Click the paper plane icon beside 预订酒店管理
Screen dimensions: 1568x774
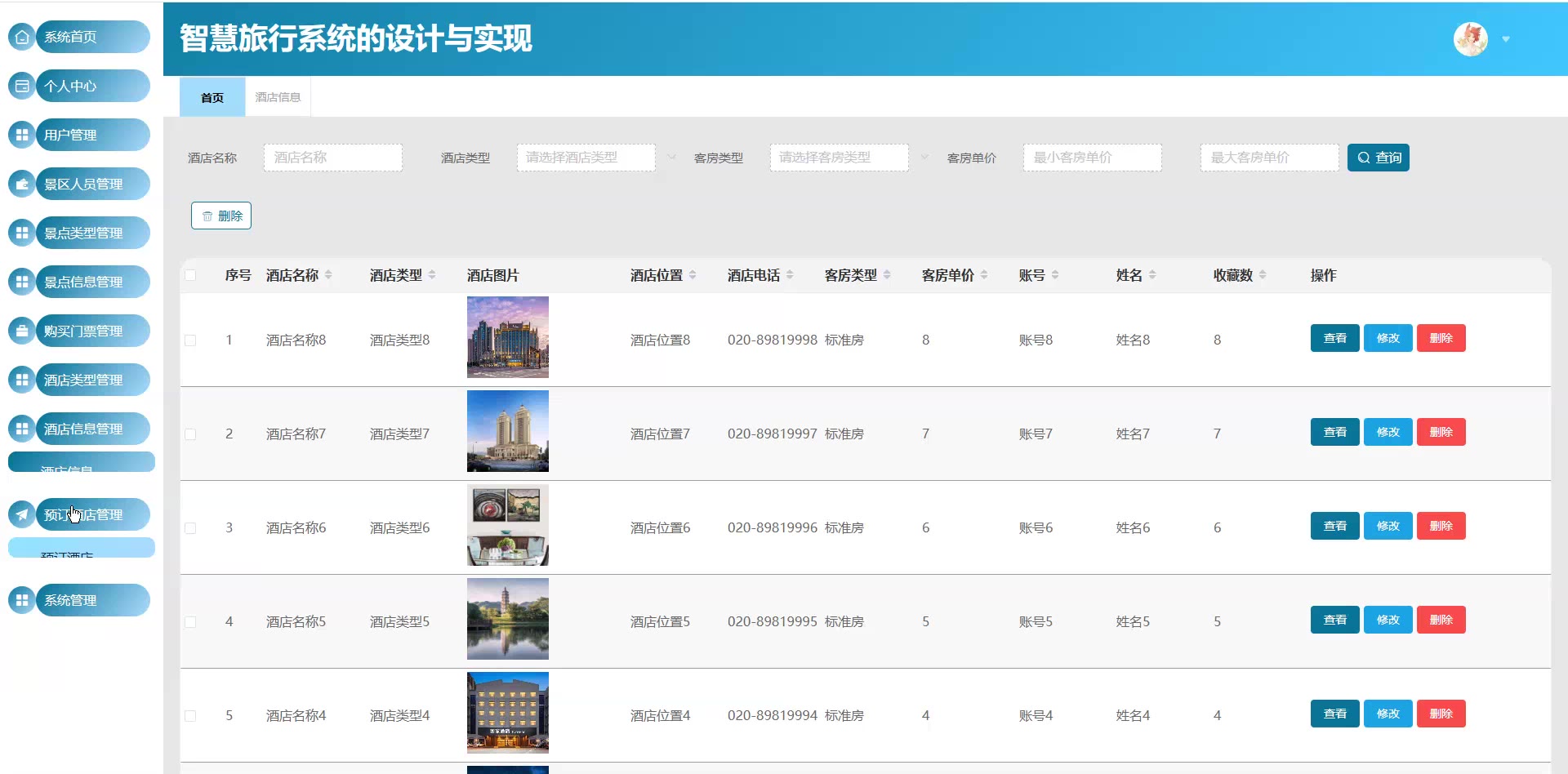[x=22, y=514]
